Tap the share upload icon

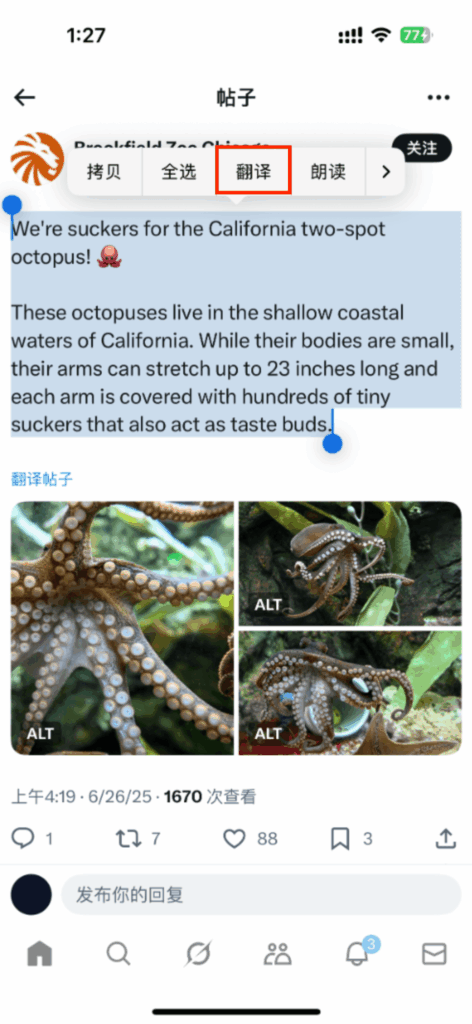445,839
